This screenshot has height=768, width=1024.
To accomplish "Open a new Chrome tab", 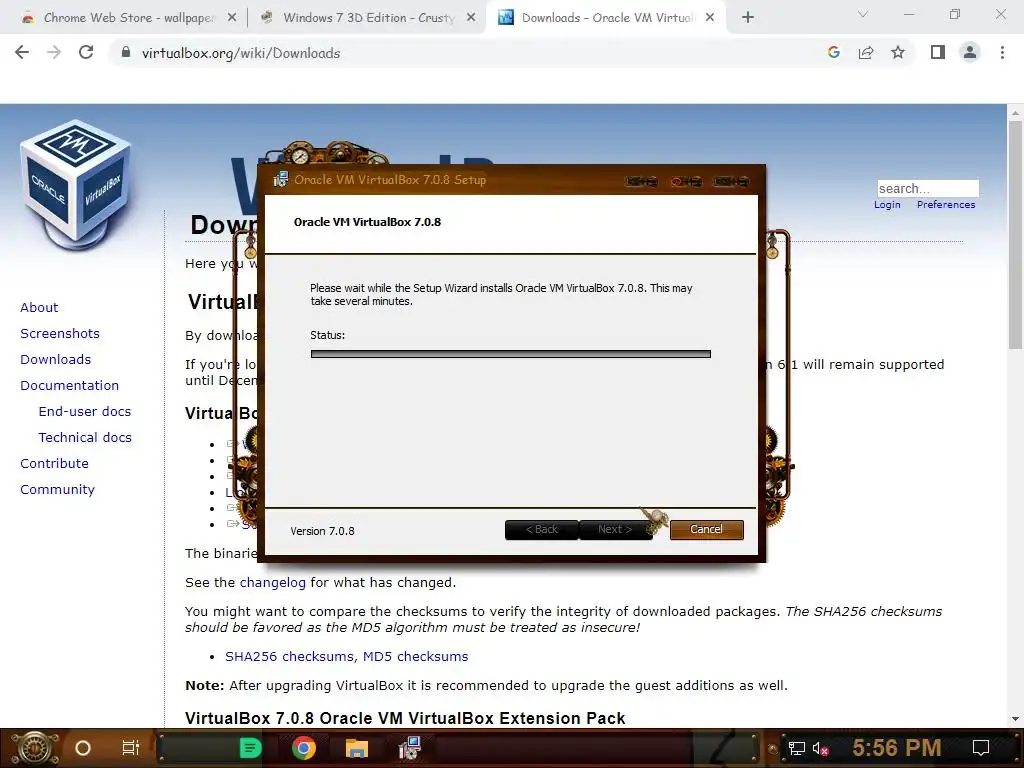I will pyautogui.click(x=748, y=18).
